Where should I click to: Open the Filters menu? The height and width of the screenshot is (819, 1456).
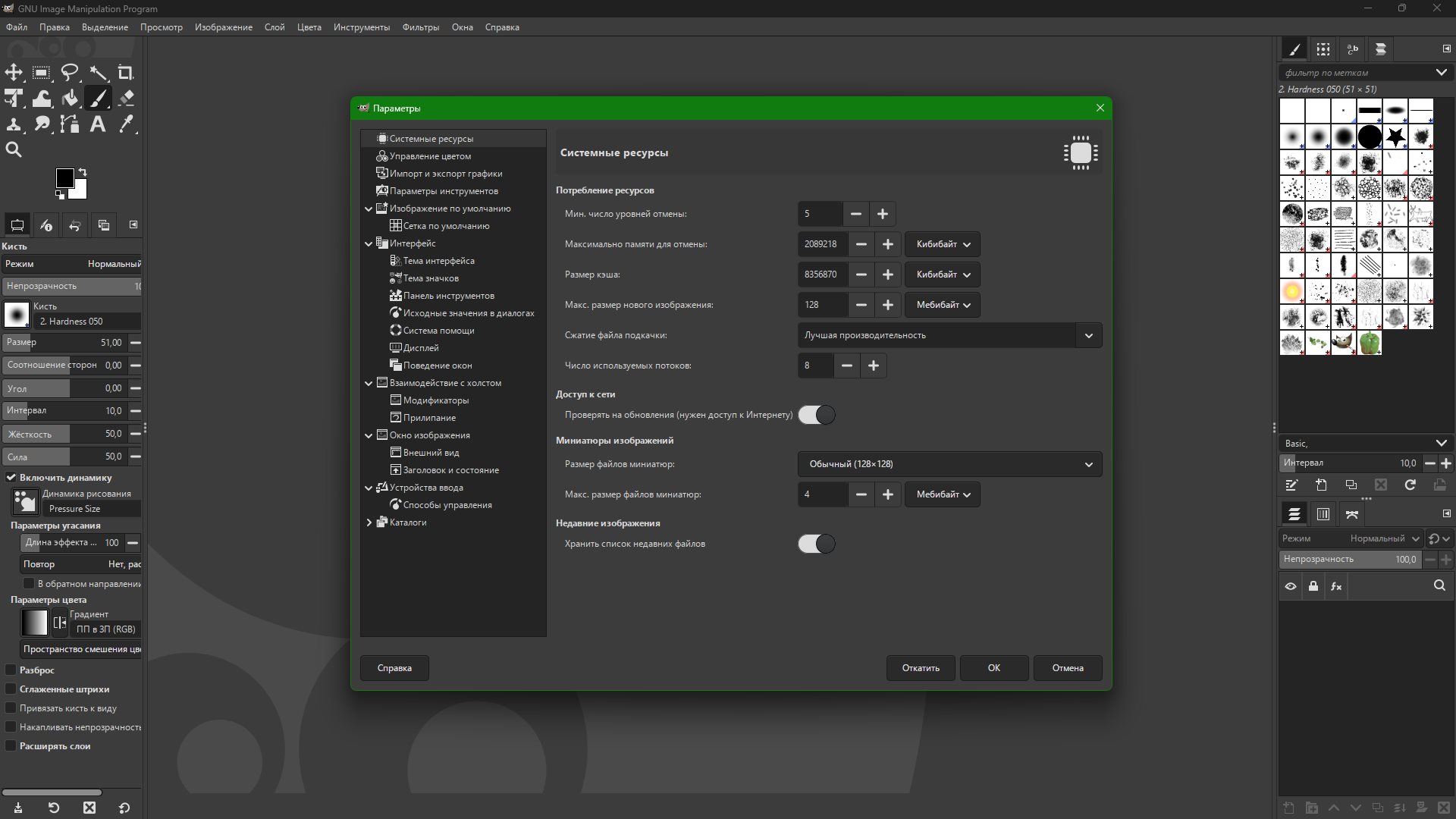421,27
